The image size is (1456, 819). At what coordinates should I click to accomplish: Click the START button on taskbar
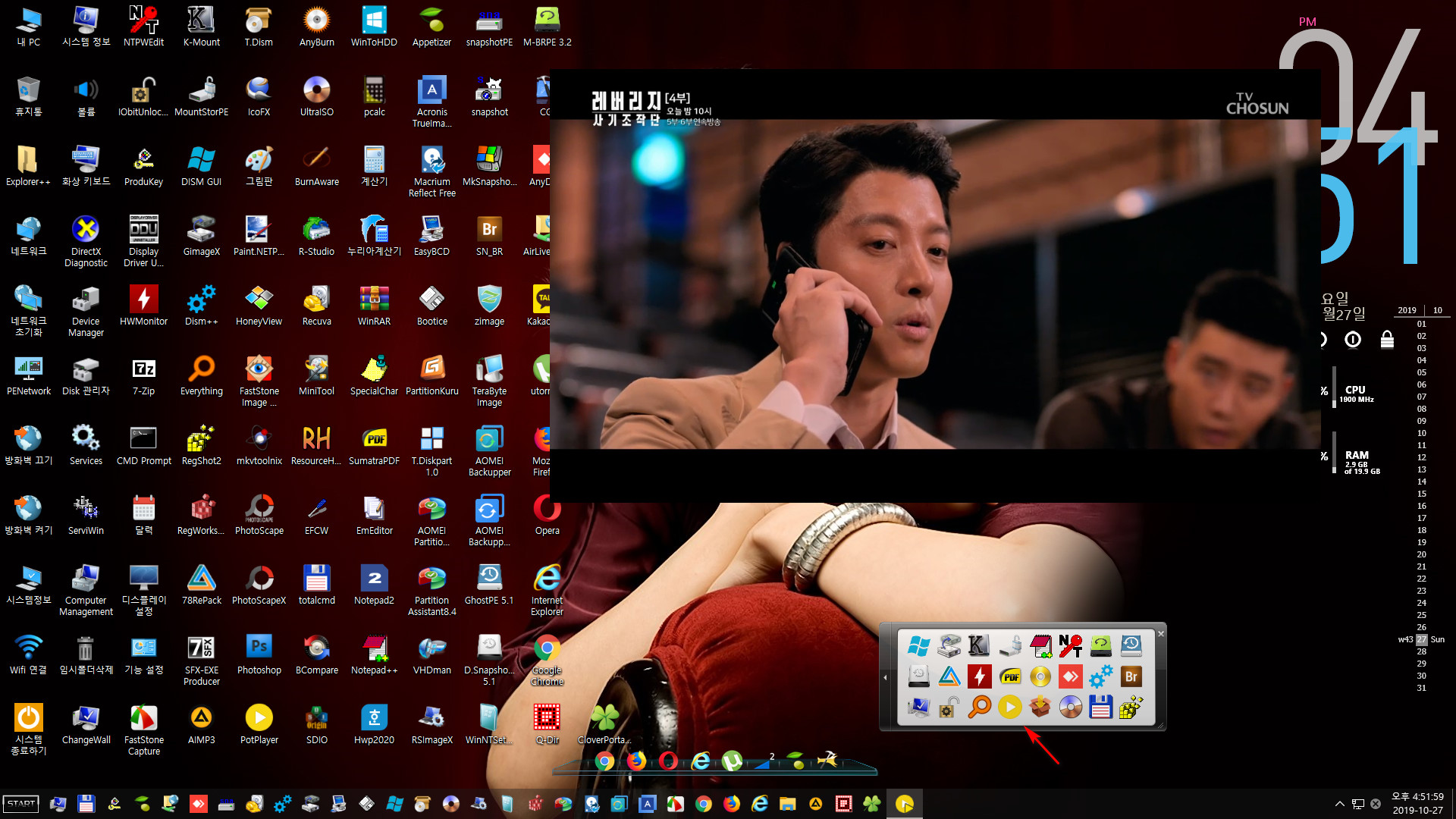point(21,804)
